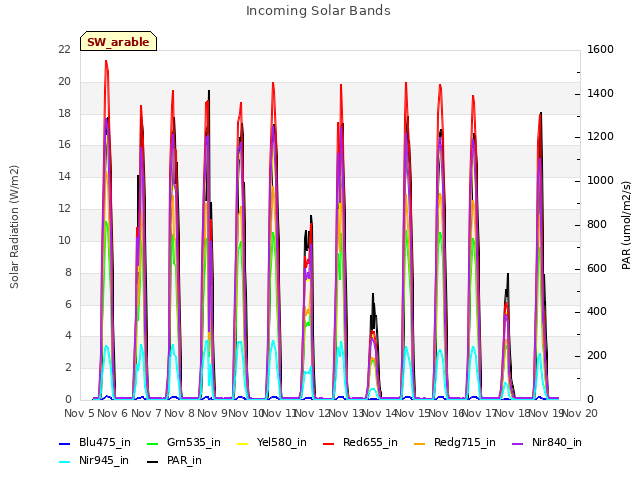Click the 1000 right y-axis tick label
This screenshot has height=480, width=640.
click(600, 180)
